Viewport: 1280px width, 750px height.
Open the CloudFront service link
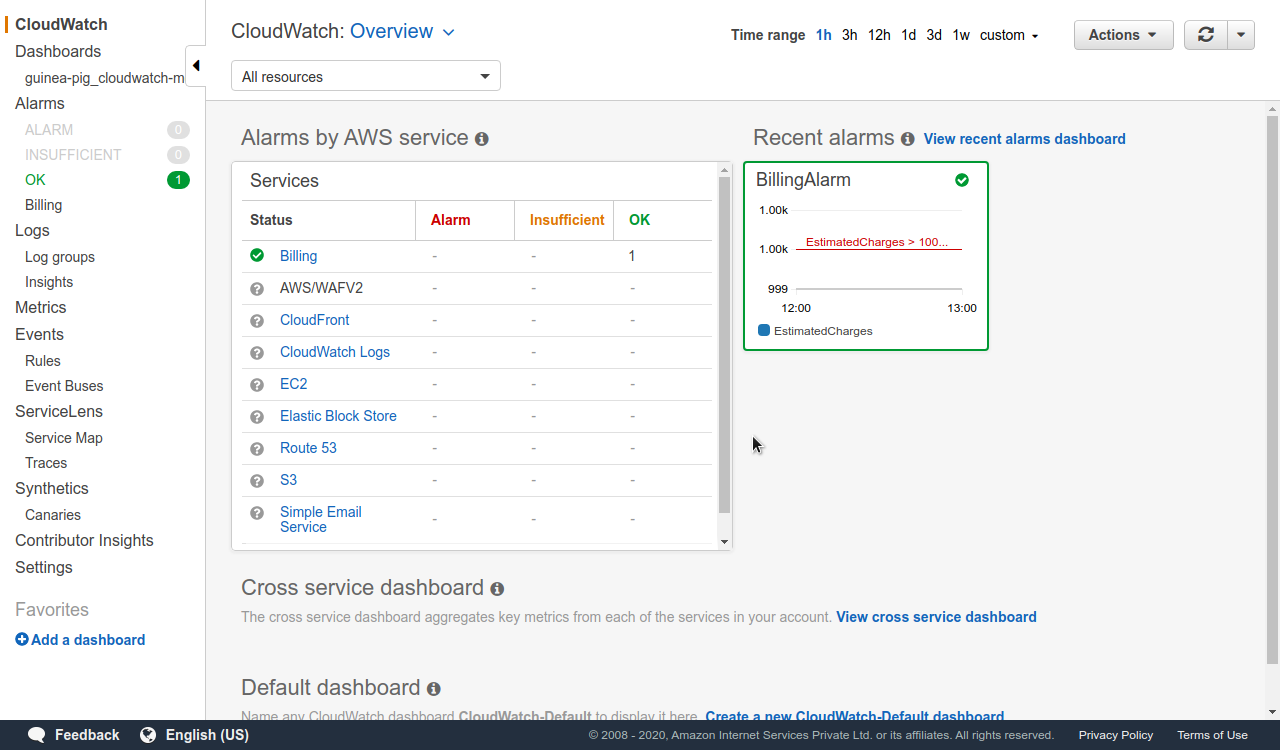point(315,320)
